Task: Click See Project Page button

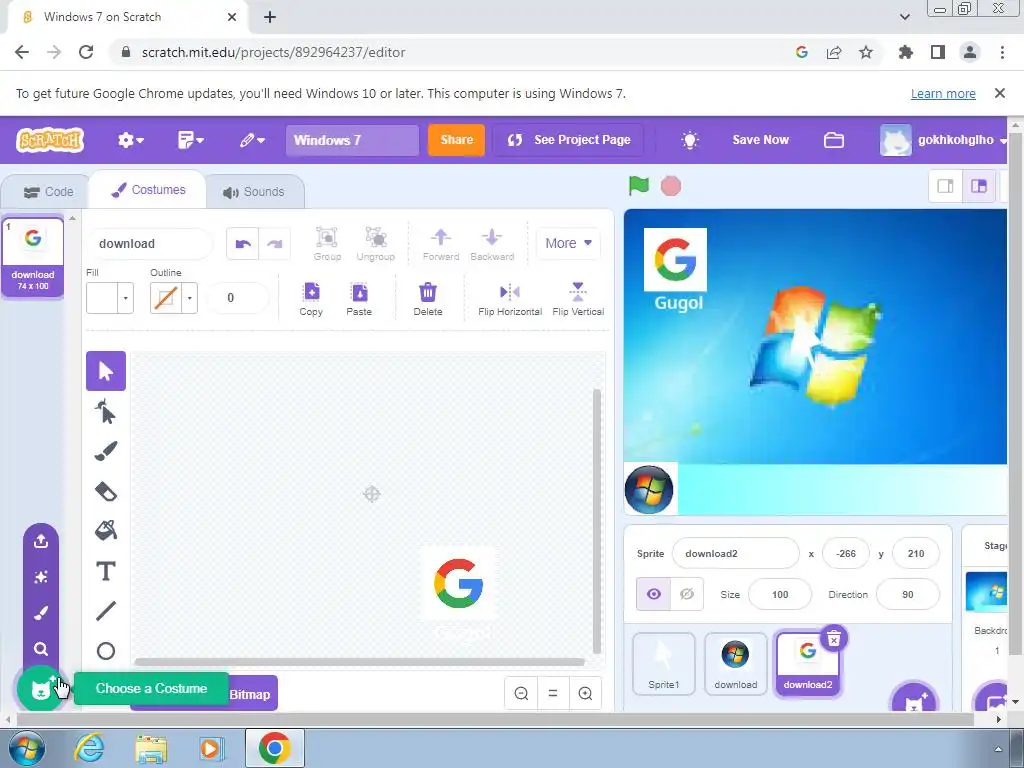Action: (x=568, y=140)
